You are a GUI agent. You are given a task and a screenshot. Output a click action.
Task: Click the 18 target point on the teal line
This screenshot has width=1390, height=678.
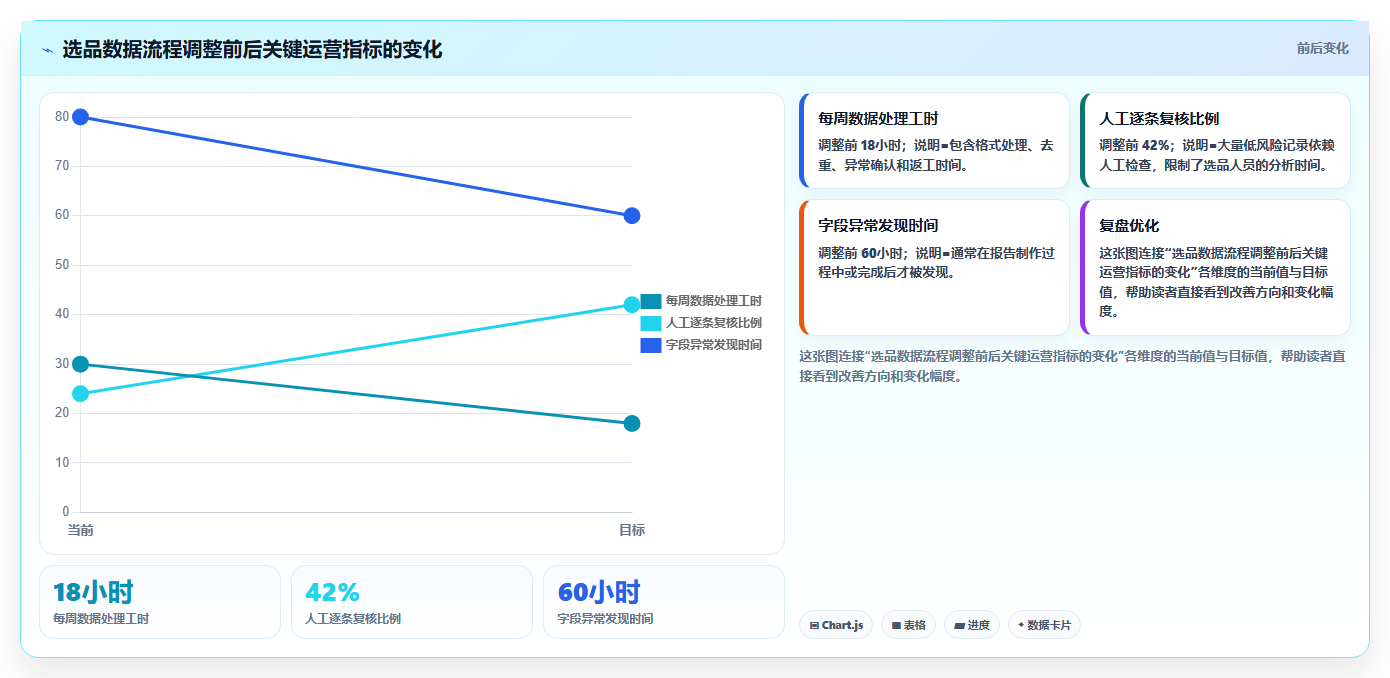632,423
